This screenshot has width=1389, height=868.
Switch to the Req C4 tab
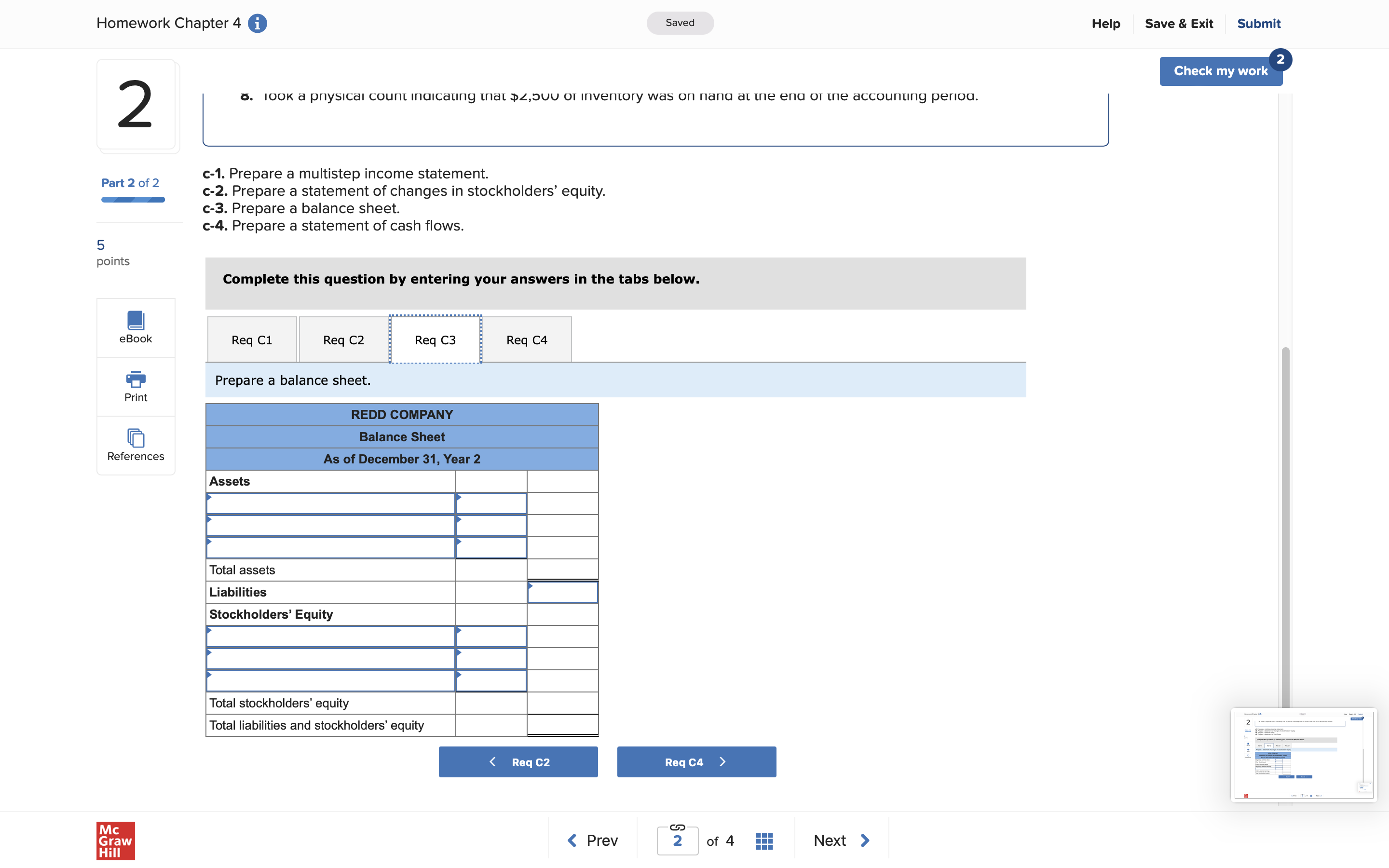526,340
